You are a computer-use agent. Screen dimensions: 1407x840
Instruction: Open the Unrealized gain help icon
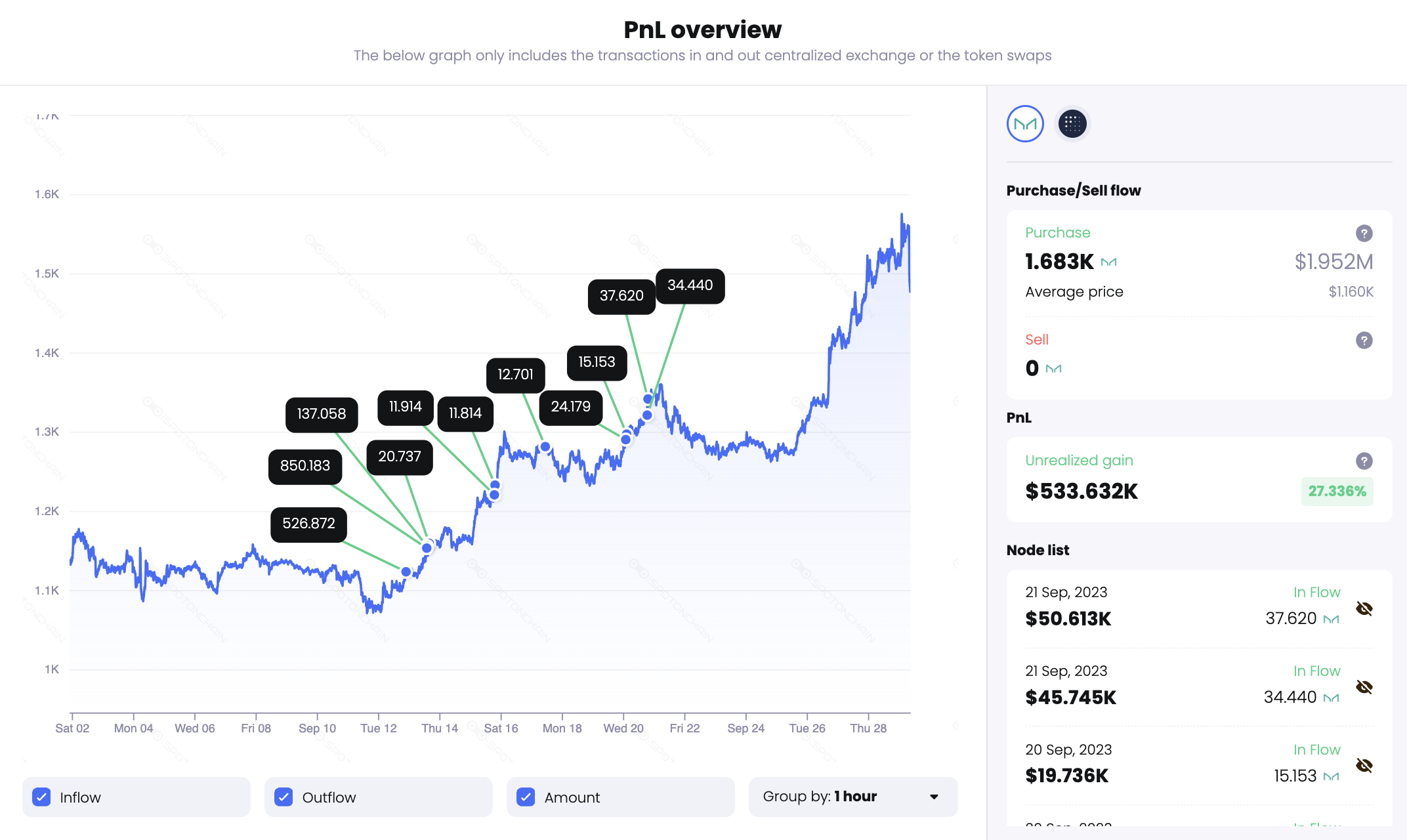(x=1364, y=461)
